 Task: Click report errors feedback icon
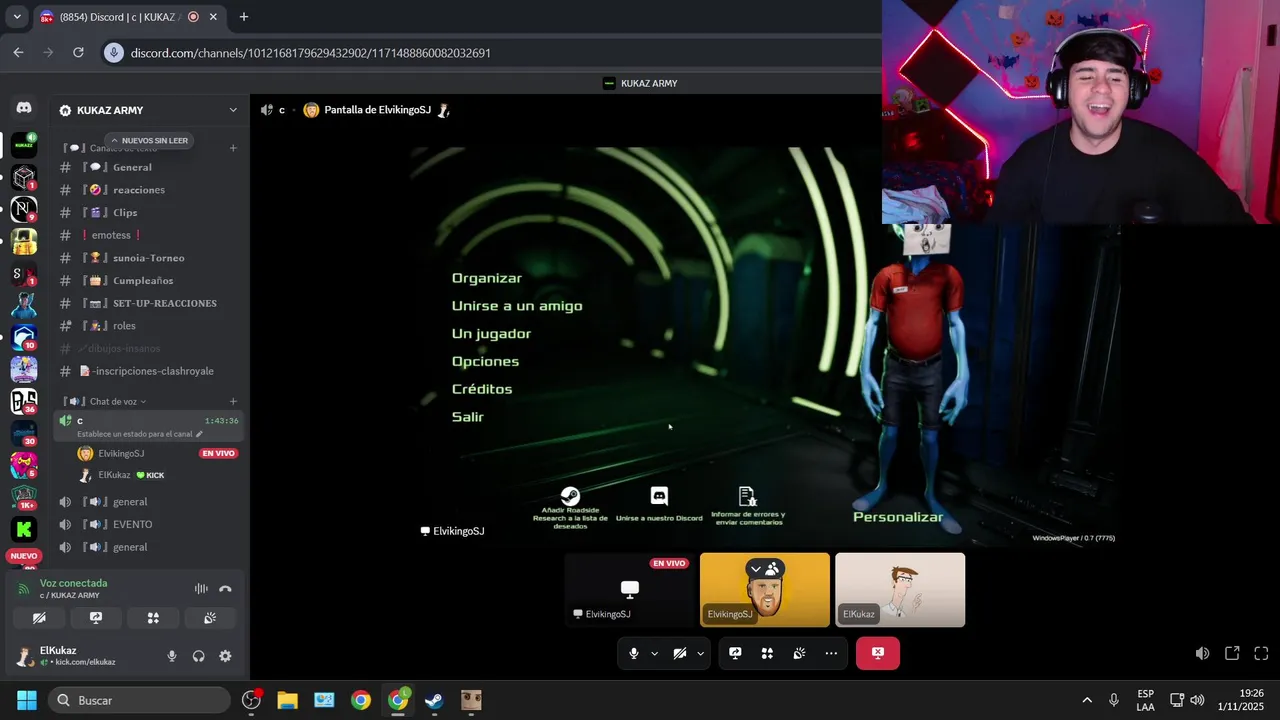(x=747, y=496)
